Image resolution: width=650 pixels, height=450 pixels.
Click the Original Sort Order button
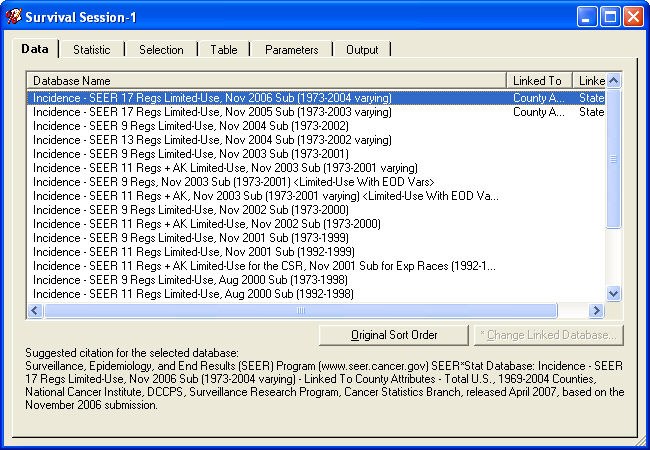(x=394, y=334)
